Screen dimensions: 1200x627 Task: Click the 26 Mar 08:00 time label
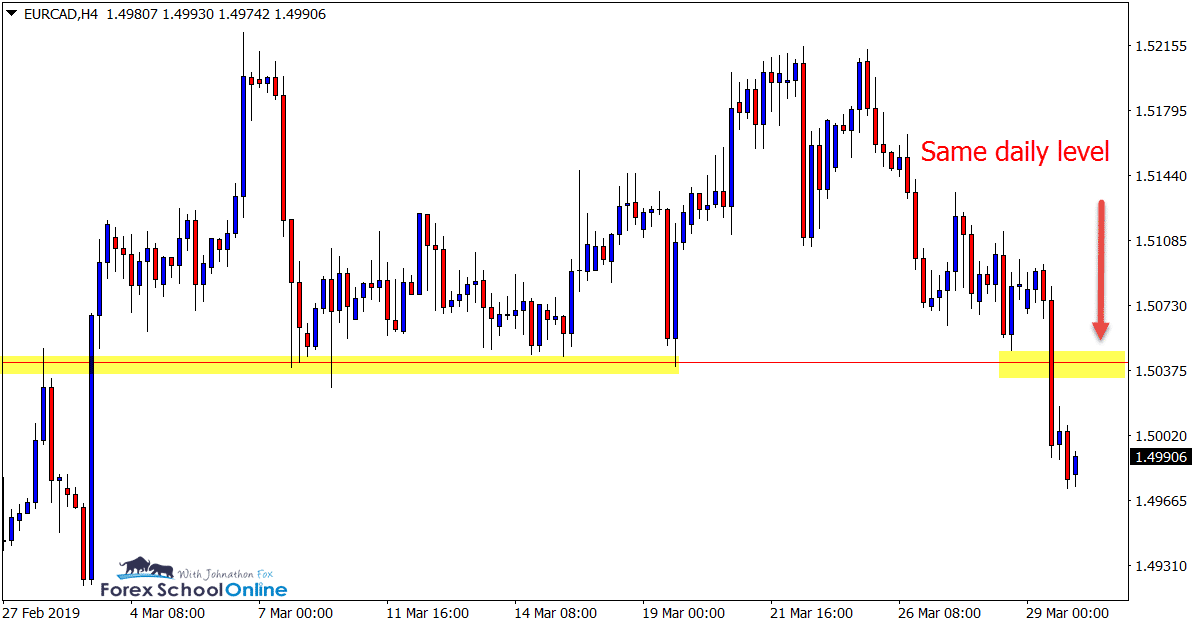[940, 613]
